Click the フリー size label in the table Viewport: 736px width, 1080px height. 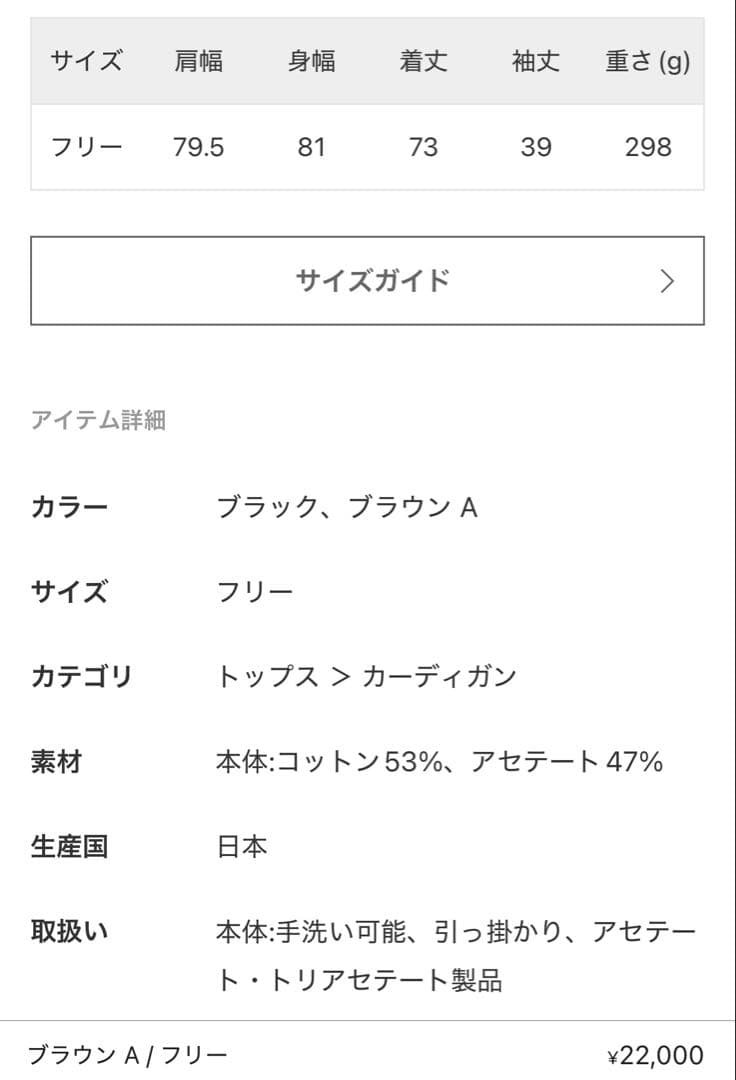tap(85, 147)
